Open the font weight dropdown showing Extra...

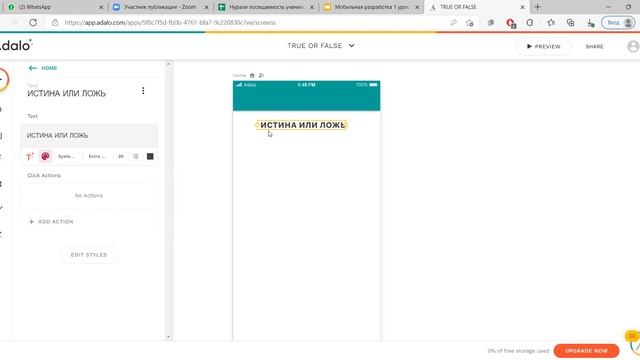(x=97, y=156)
